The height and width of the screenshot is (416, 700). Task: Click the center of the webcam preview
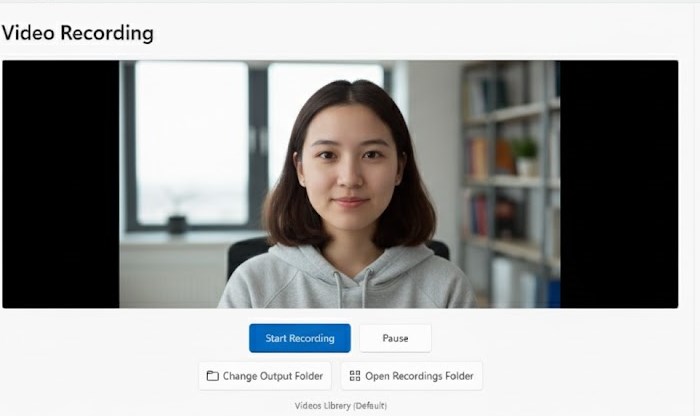pos(339,184)
